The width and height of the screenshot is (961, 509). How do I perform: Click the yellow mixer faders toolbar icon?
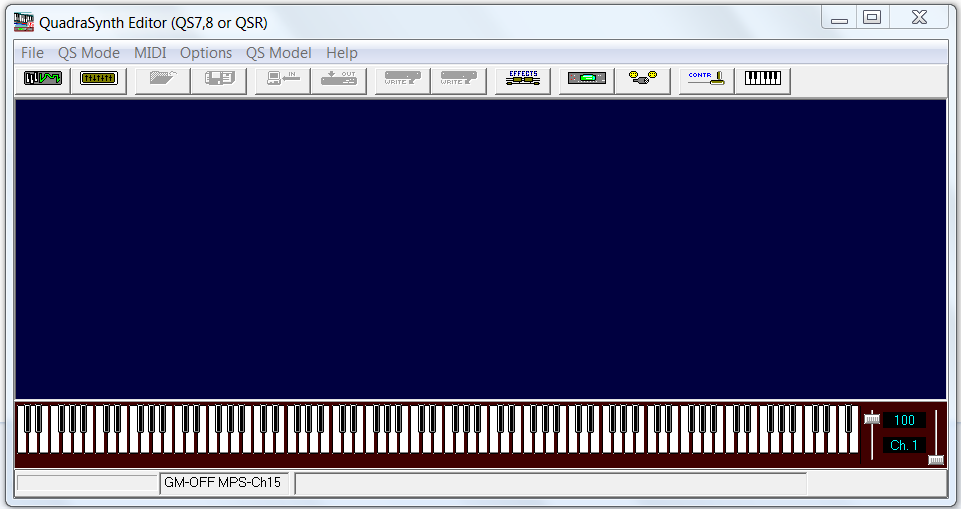98,79
